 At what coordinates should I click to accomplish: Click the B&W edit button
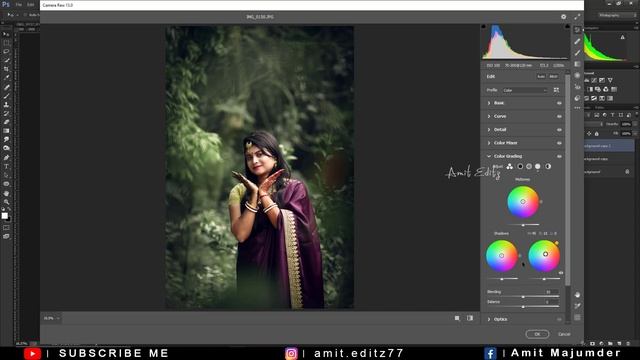point(553,76)
